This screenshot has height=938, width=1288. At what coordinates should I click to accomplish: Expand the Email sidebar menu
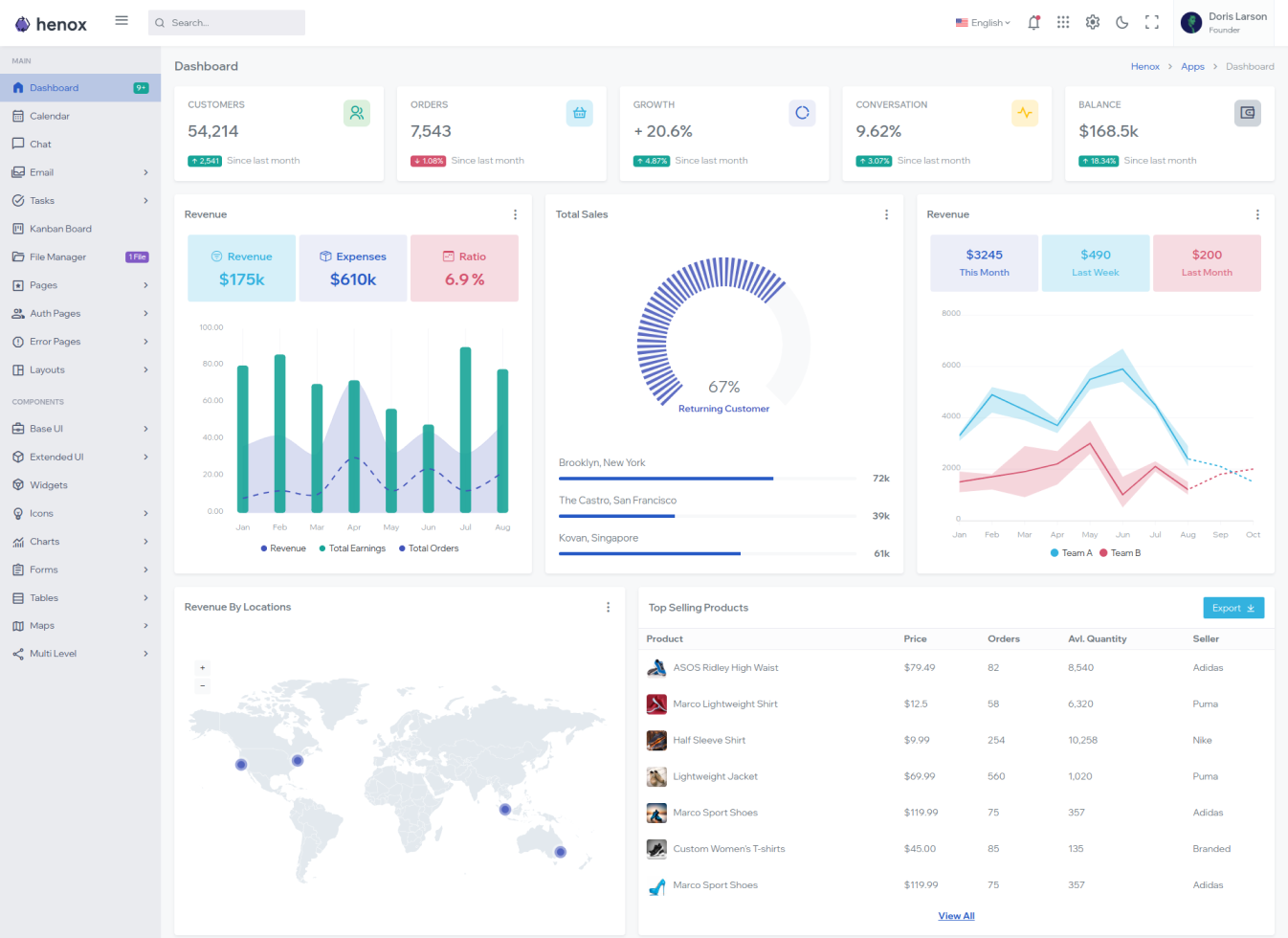[x=80, y=172]
